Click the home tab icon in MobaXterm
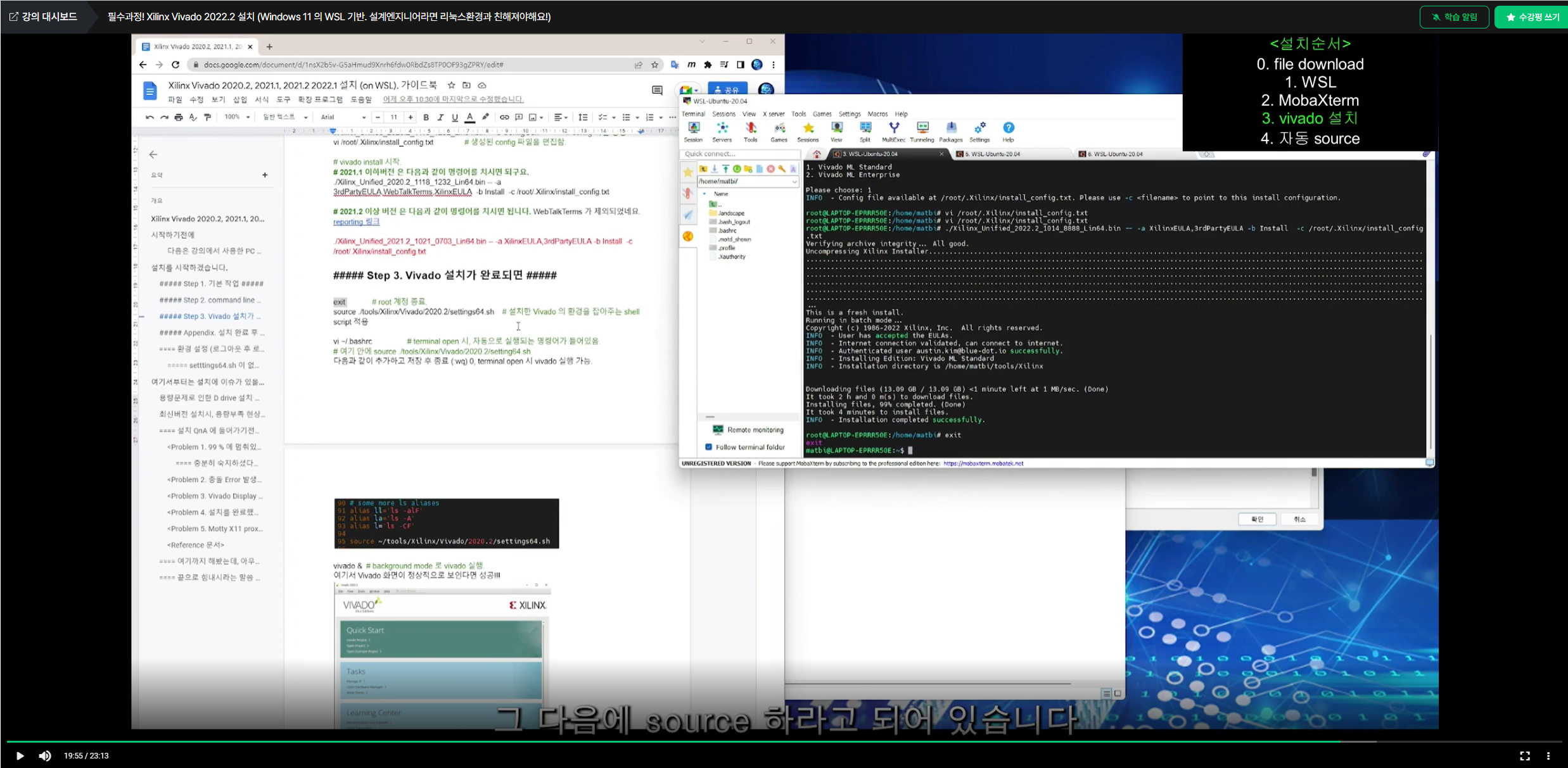The width and height of the screenshot is (1568, 768). coord(817,154)
